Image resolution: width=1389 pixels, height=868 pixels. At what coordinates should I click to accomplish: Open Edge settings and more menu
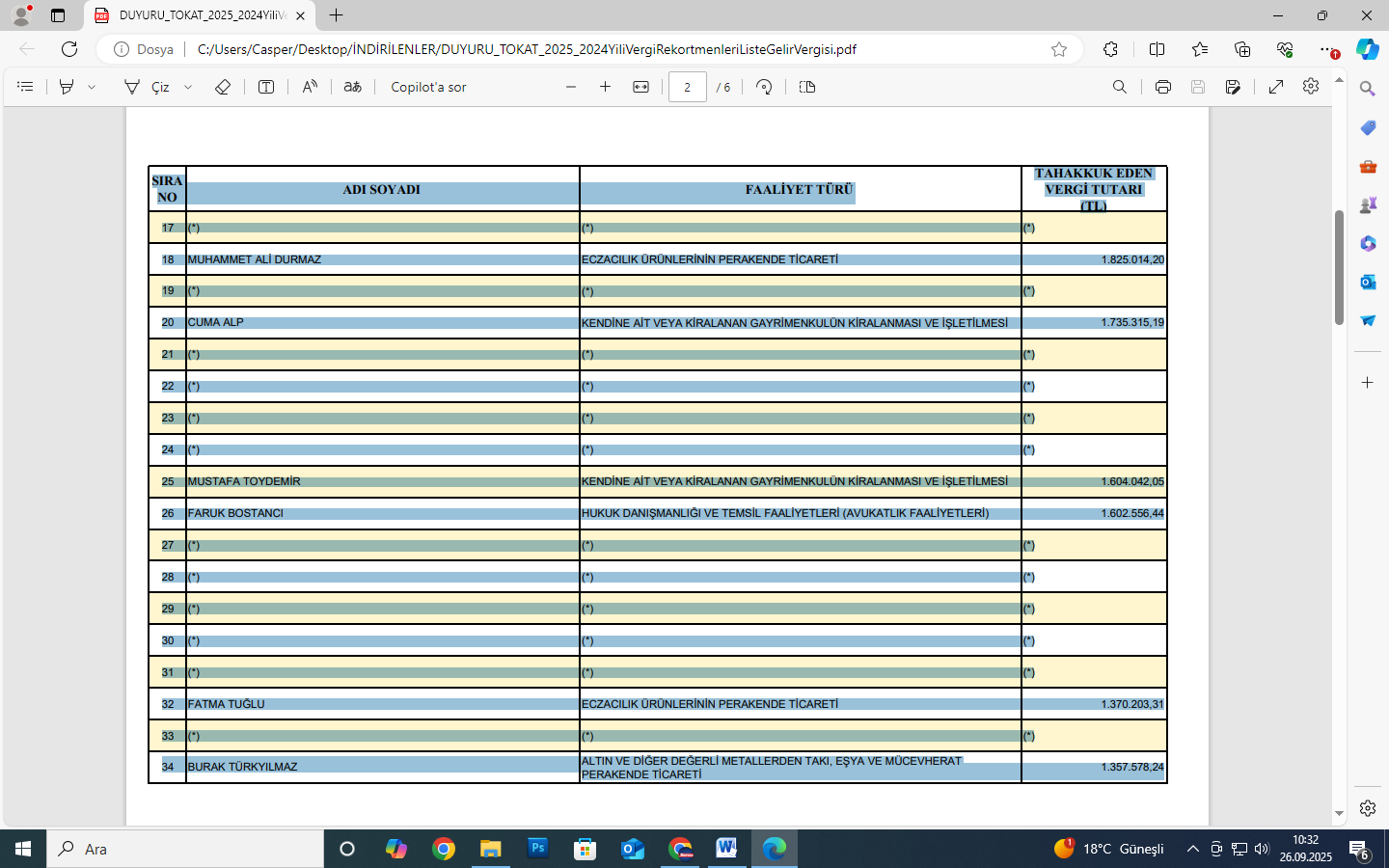pyautogui.click(x=1328, y=49)
